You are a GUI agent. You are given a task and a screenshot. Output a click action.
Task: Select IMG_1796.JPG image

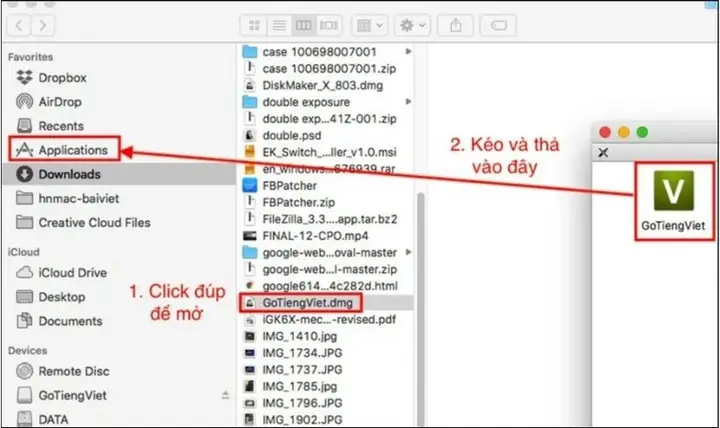click(302, 403)
